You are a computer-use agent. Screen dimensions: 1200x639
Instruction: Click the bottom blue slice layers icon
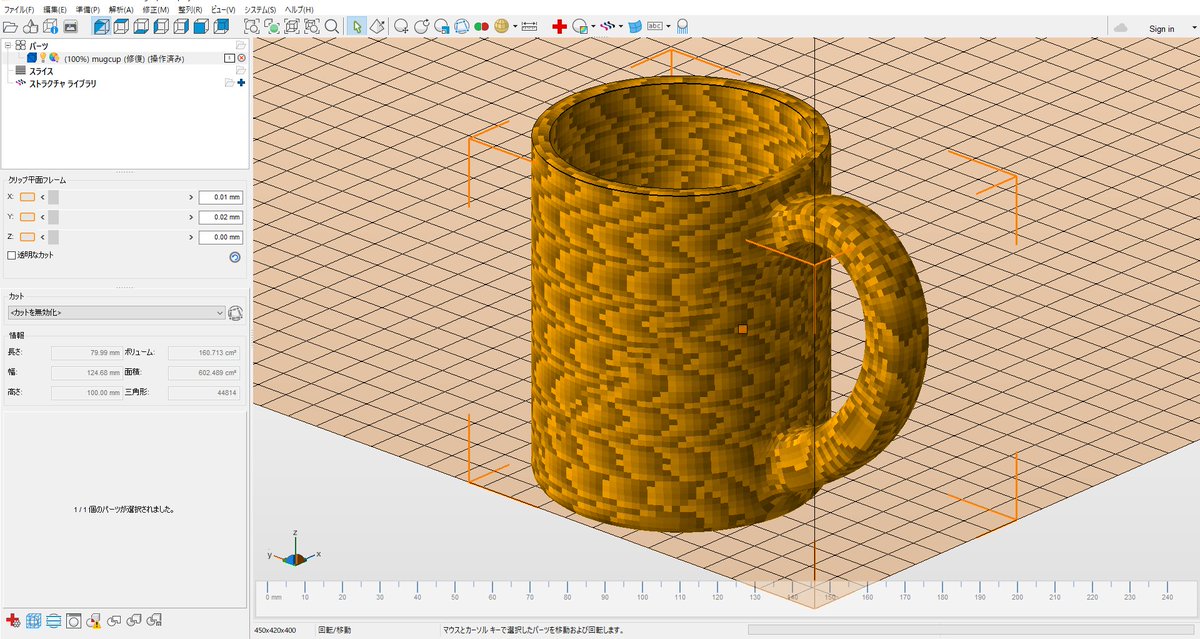pos(53,621)
